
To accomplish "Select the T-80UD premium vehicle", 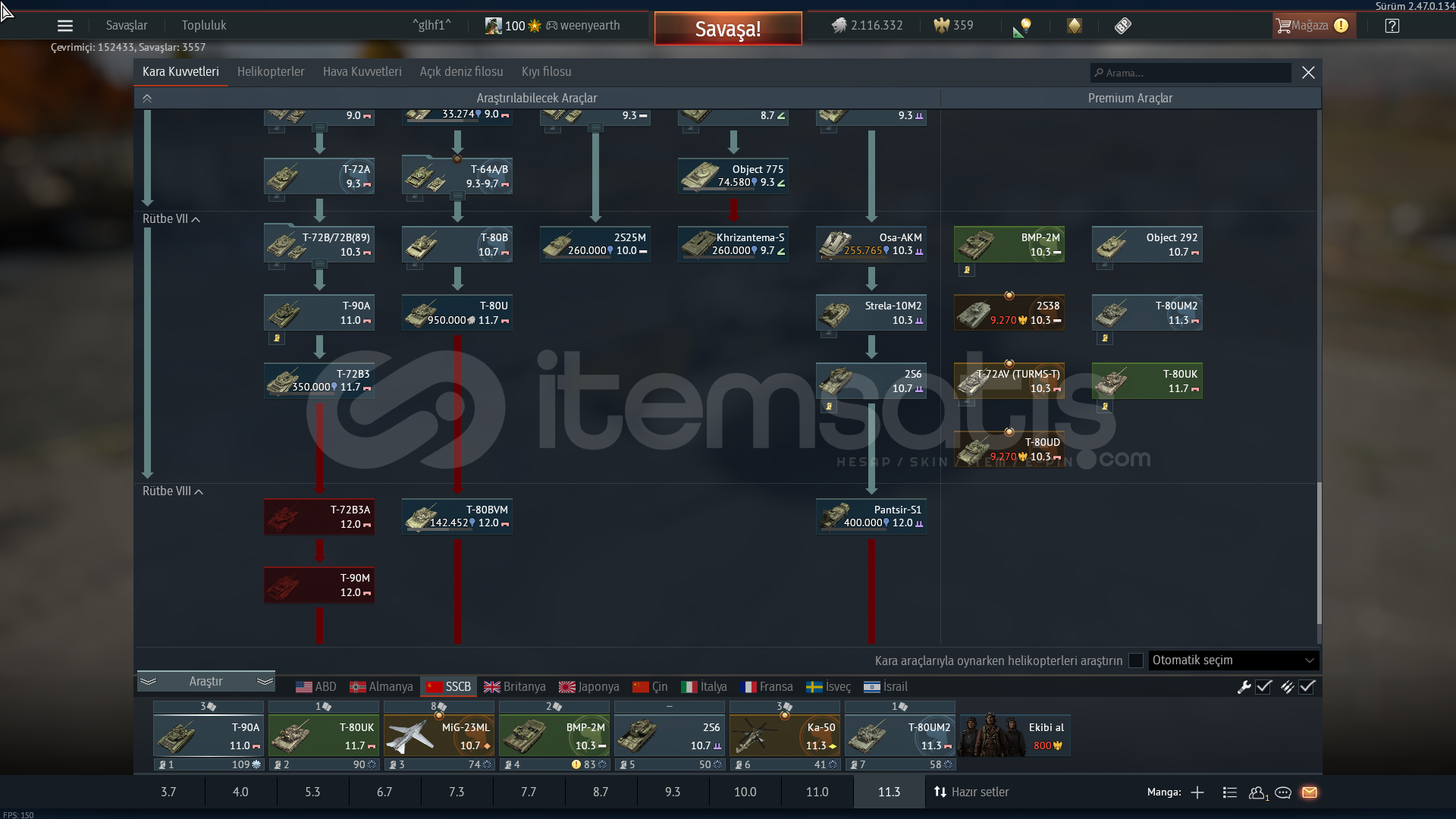I will (x=1009, y=449).
